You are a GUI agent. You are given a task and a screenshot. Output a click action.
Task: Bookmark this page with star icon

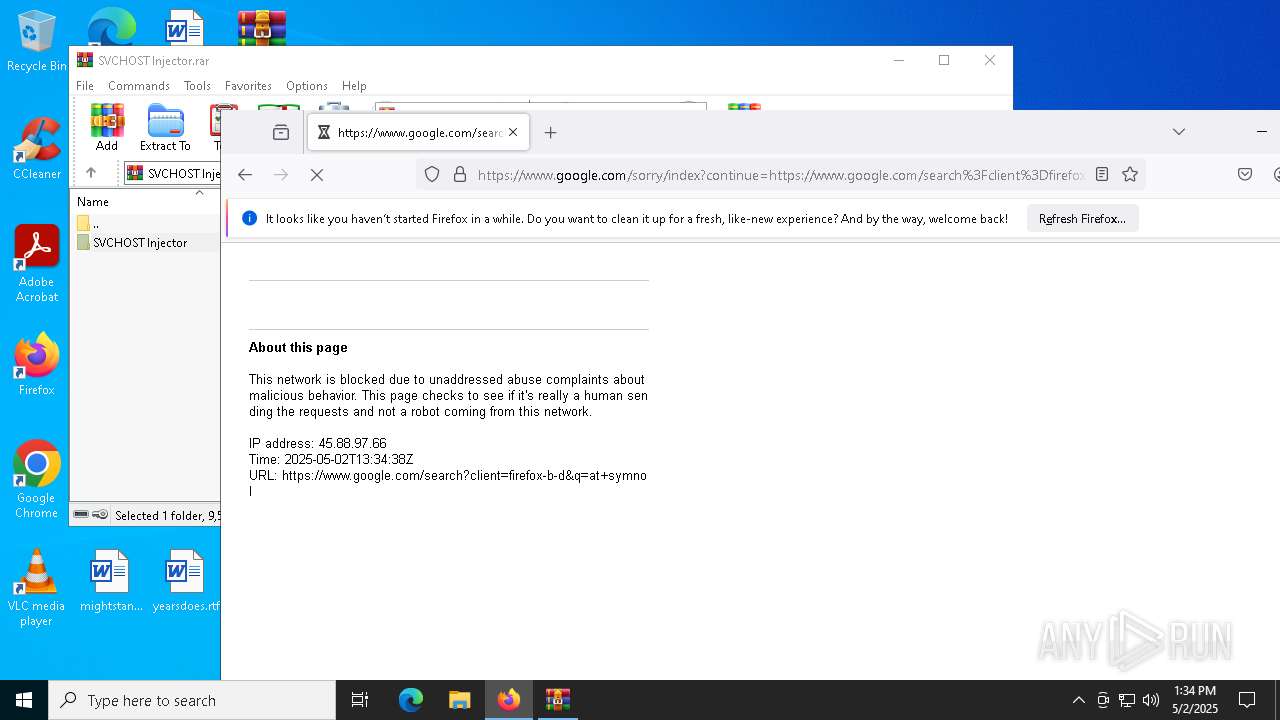(1130, 174)
